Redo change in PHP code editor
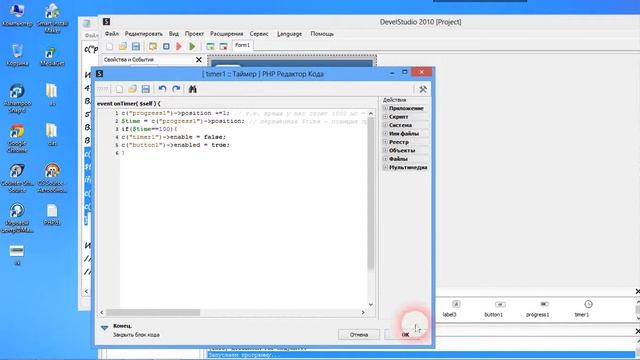This screenshot has width=640, height=360. click(x=176, y=89)
